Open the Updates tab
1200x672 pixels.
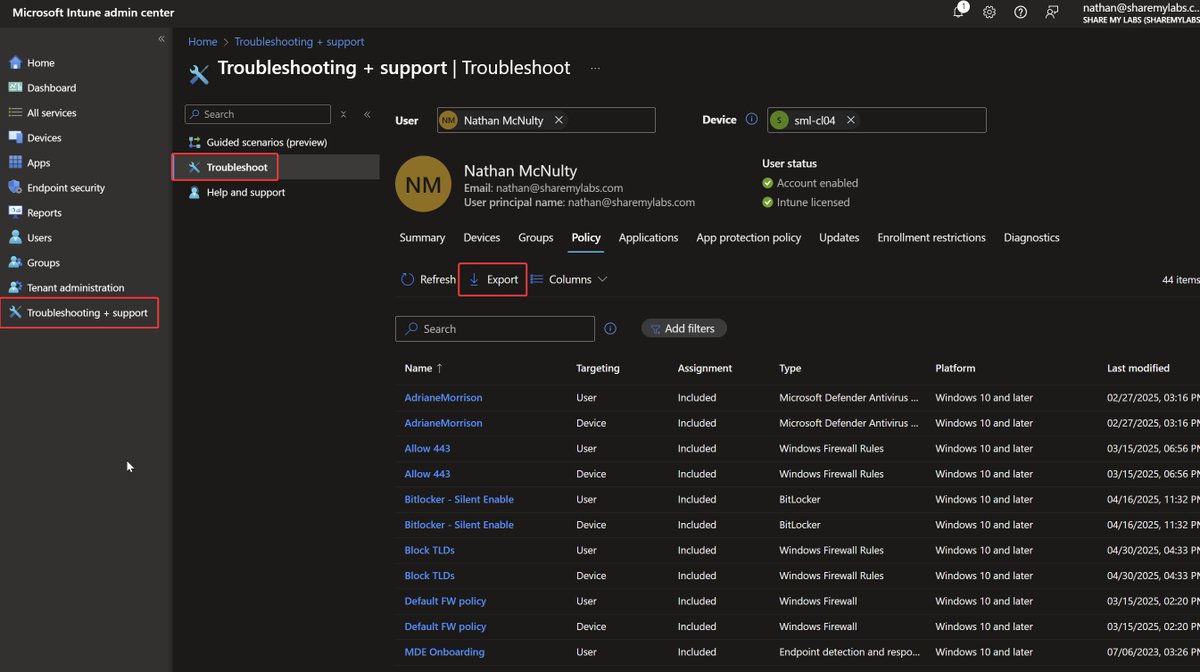tap(839, 238)
